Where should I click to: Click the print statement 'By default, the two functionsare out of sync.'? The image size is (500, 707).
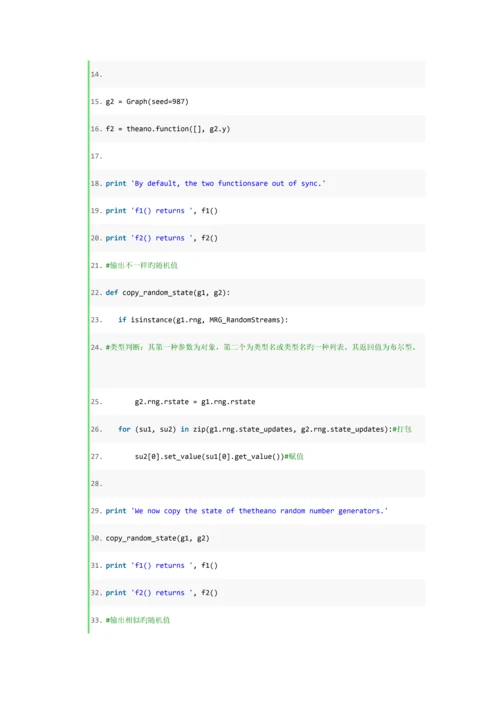pyautogui.click(x=215, y=184)
